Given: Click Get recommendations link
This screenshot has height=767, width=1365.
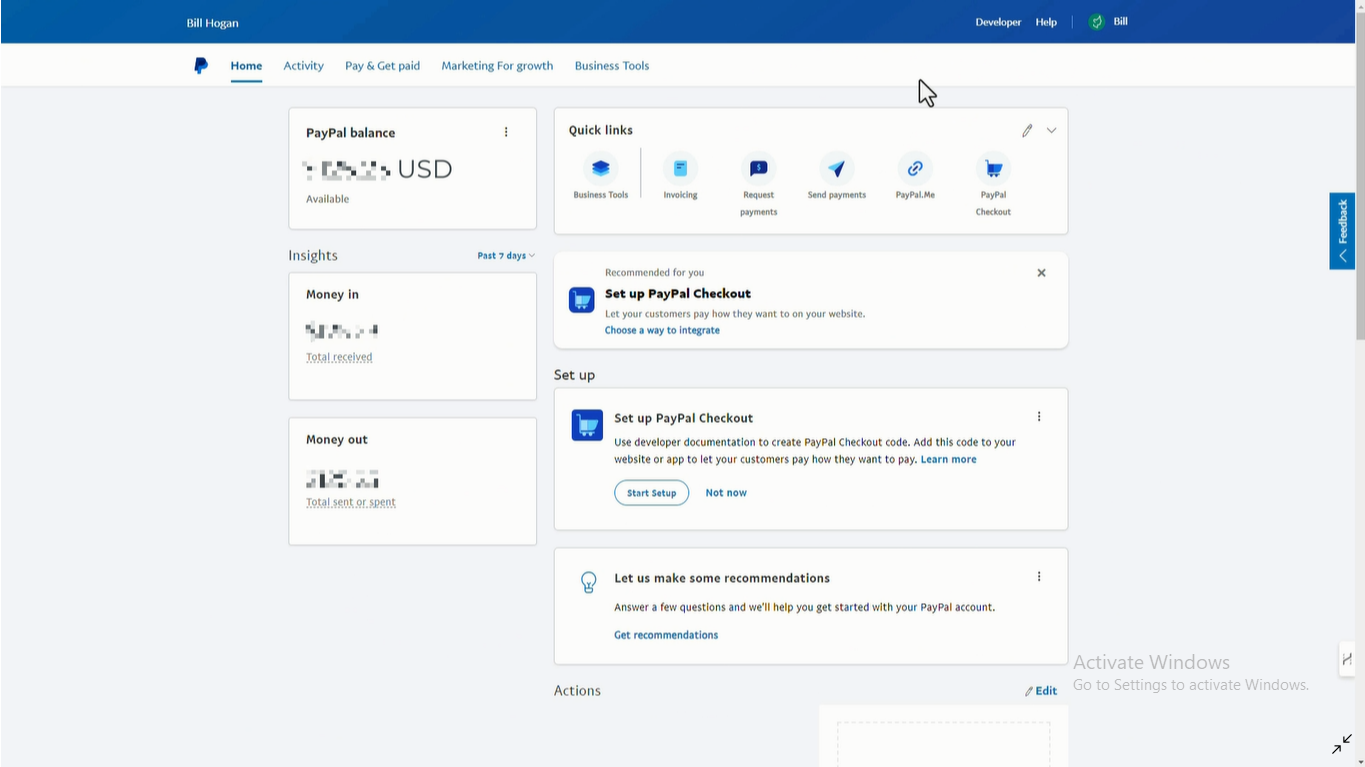Looking at the screenshot, I should [666, 635].
